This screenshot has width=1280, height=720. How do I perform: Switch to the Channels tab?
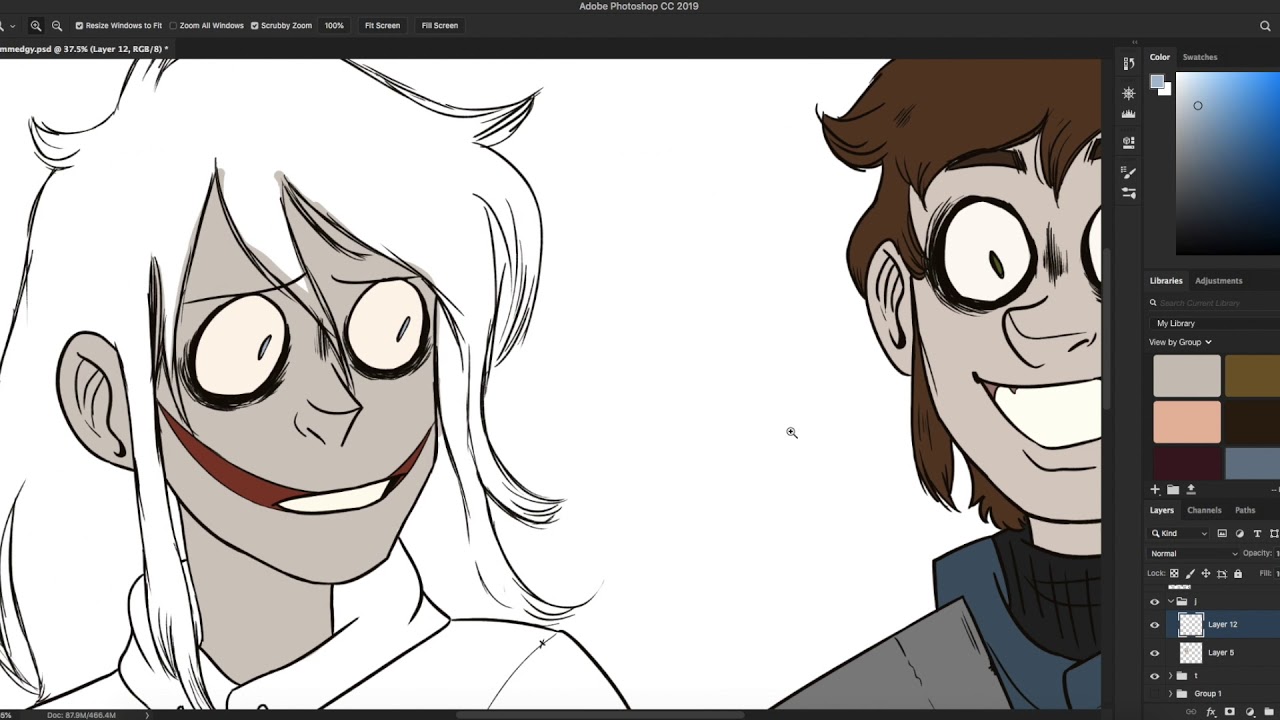tap(1204, 510)
